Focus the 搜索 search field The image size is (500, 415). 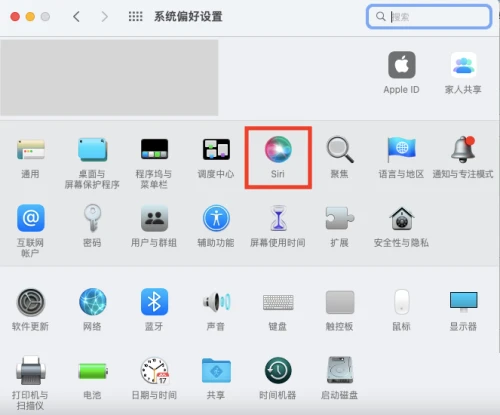[x=429, y=16]
